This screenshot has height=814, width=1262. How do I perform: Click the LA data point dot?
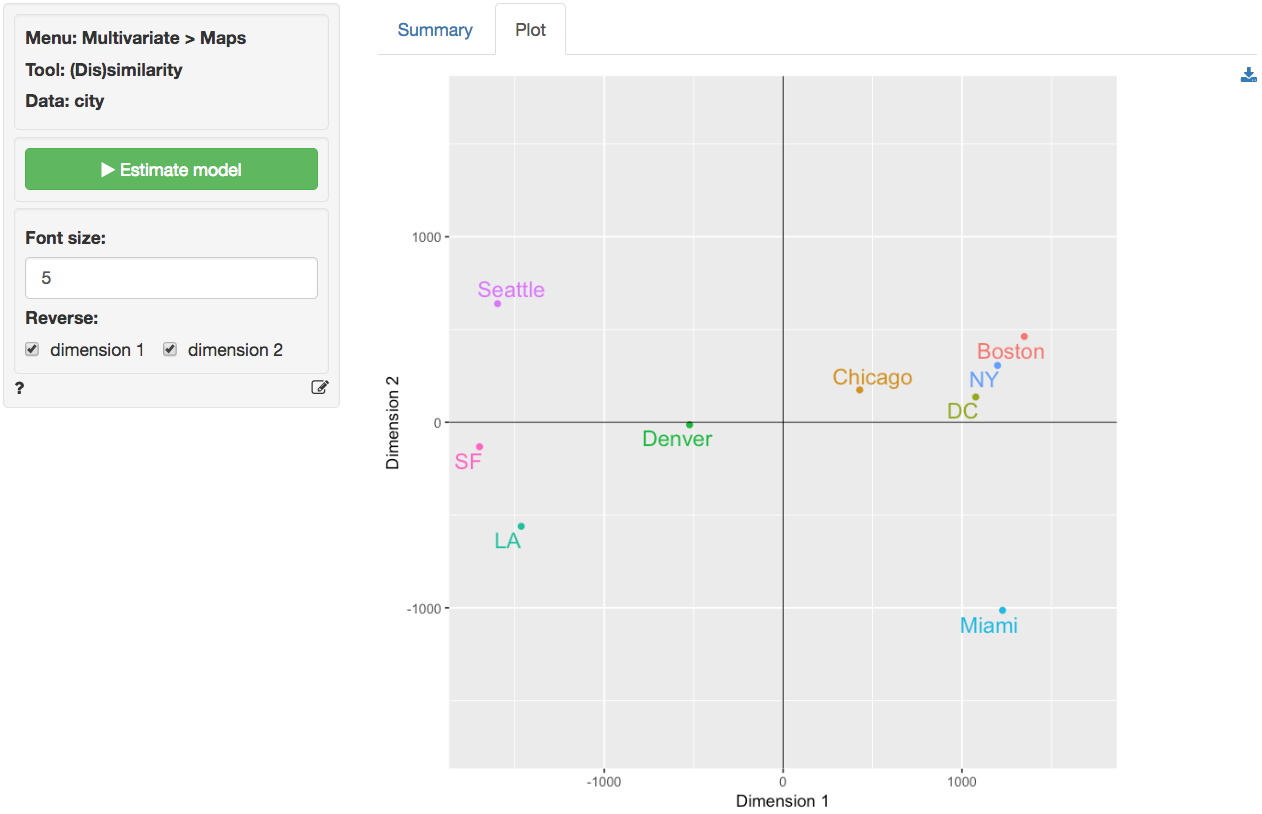521,527
